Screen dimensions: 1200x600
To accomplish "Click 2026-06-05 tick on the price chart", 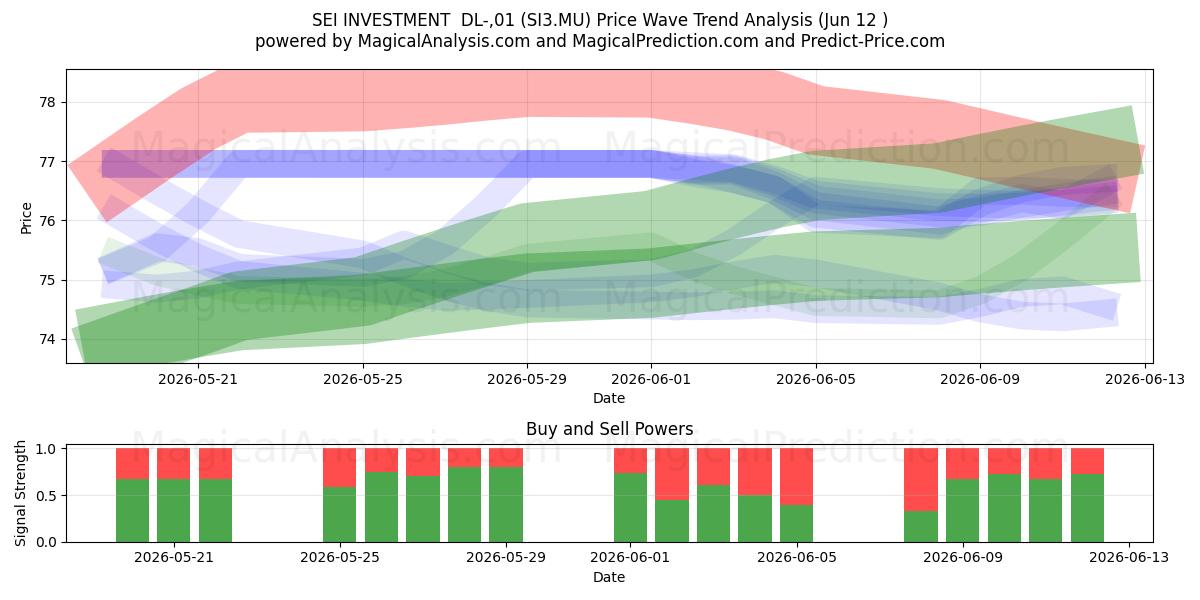I will tap(816, 379).
